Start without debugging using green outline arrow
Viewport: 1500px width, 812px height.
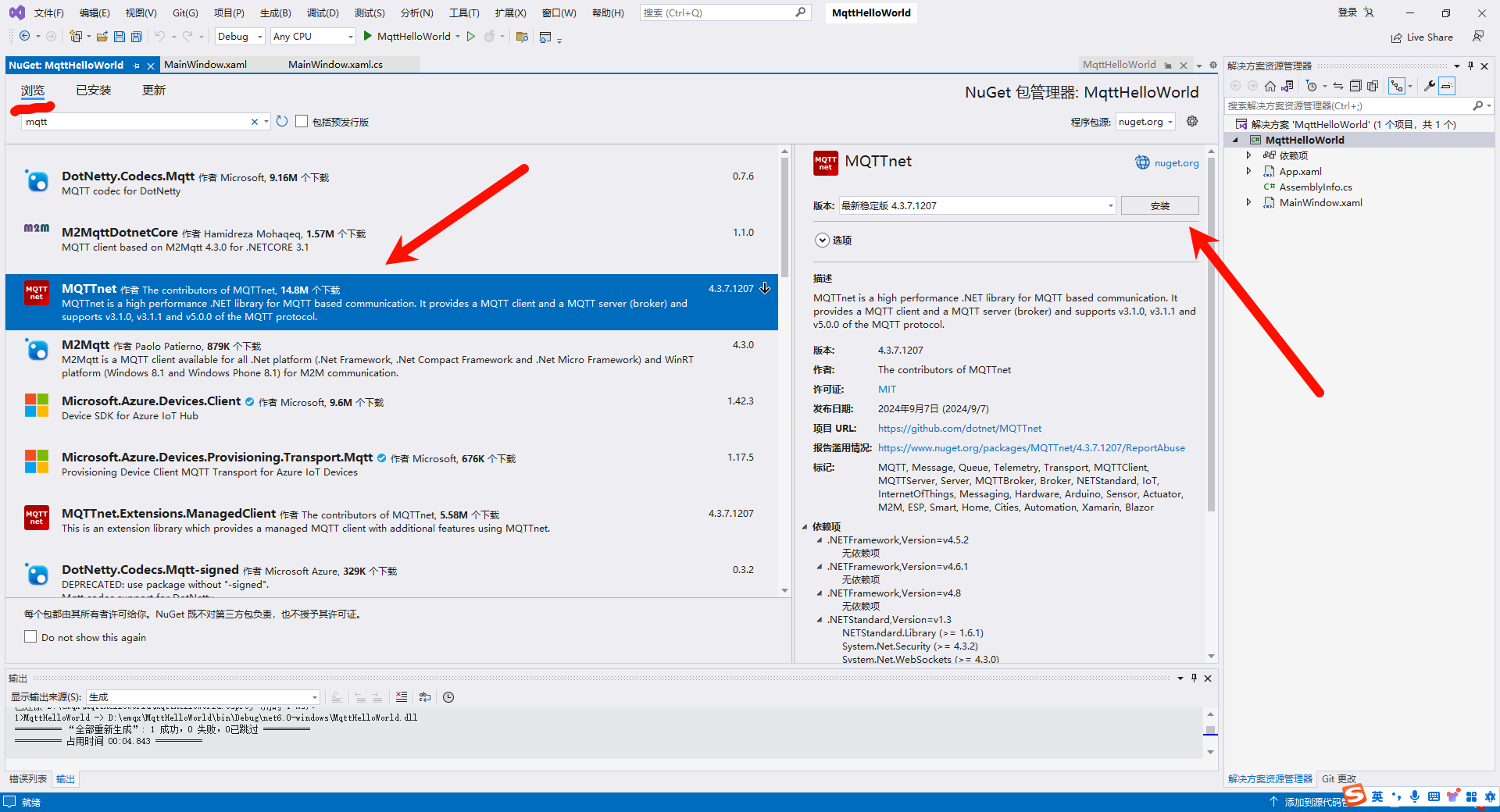tap(471, 37)
